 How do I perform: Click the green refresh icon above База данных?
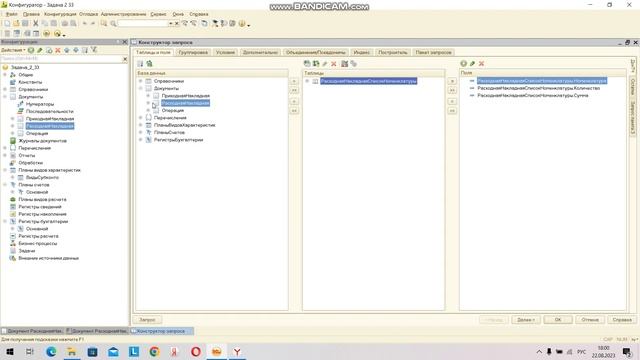tap(149, 64)
